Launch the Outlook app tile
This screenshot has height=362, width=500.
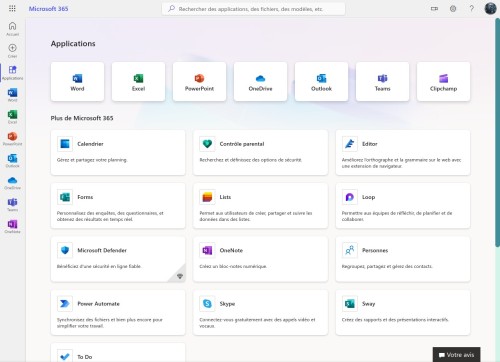(x=321, y=82)
